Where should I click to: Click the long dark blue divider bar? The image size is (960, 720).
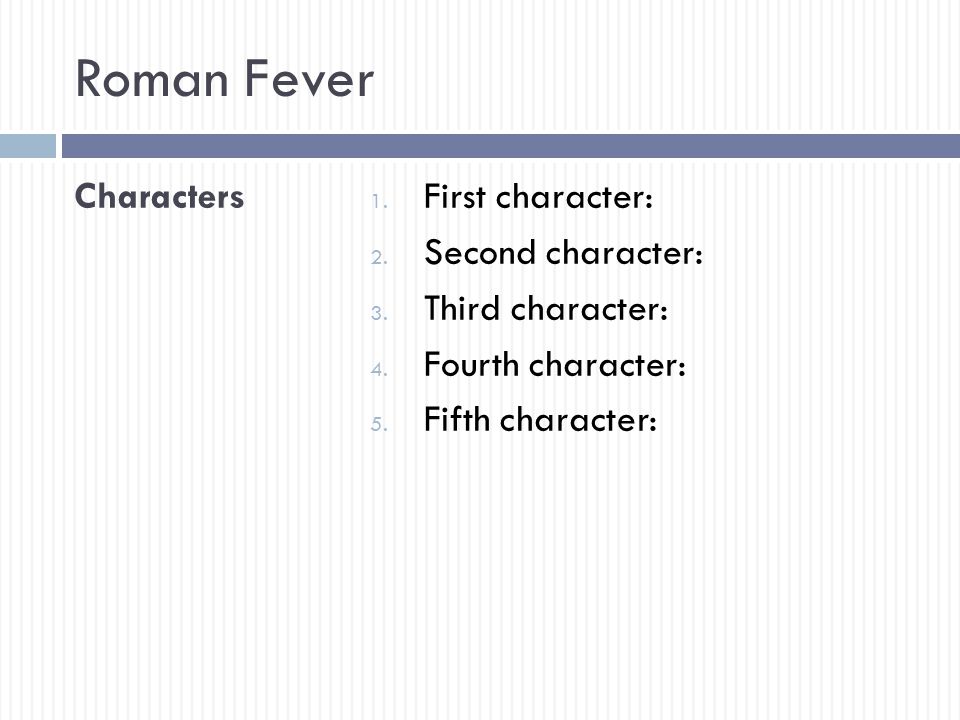(x=511, y=146)
